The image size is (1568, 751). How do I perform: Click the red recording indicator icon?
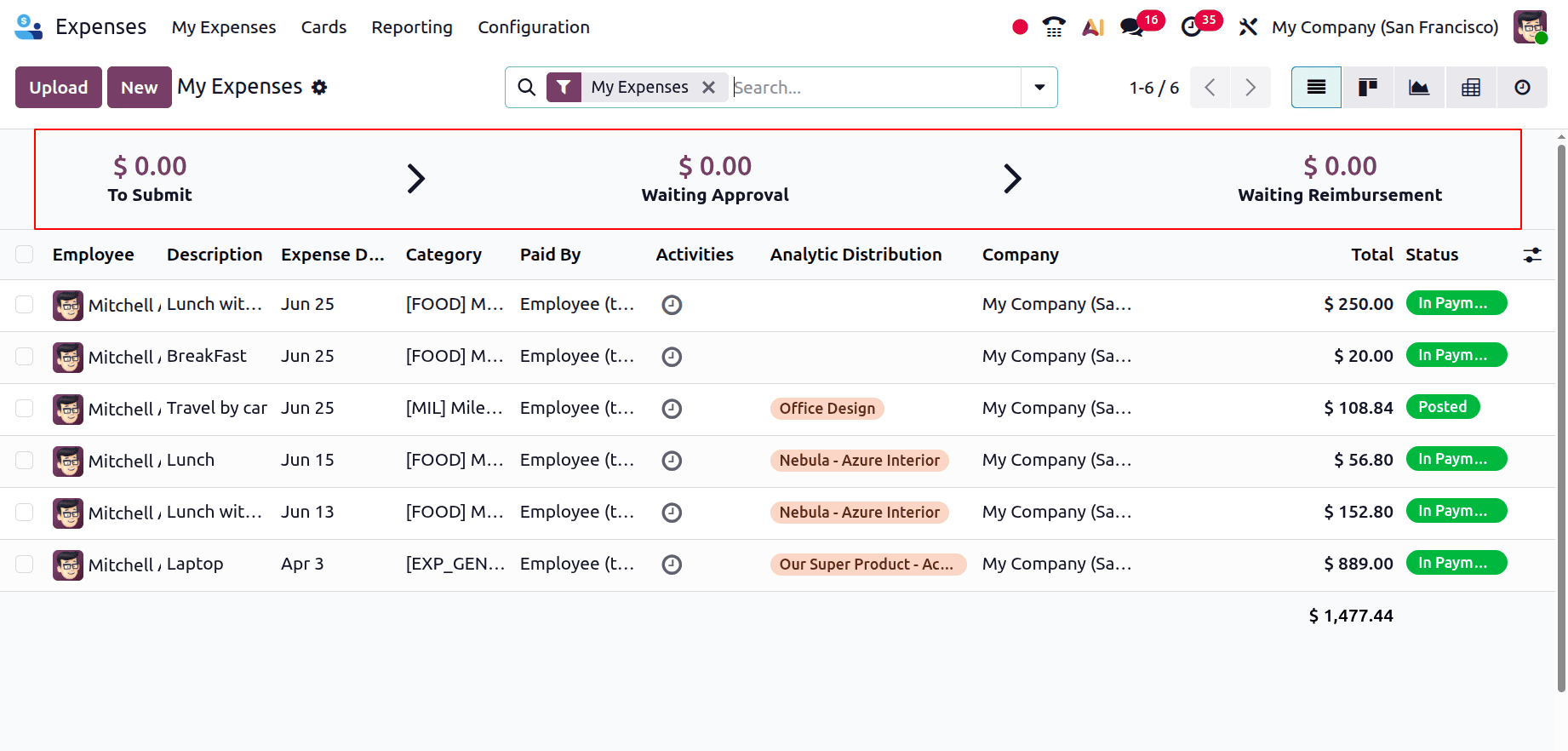pos(1020,27)
